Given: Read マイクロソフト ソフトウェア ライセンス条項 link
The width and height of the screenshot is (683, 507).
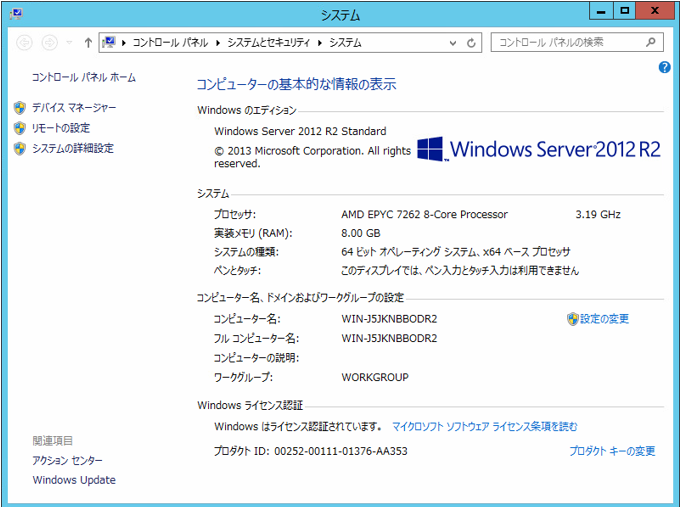Looking at the screenshot, I should click(485, 426).
